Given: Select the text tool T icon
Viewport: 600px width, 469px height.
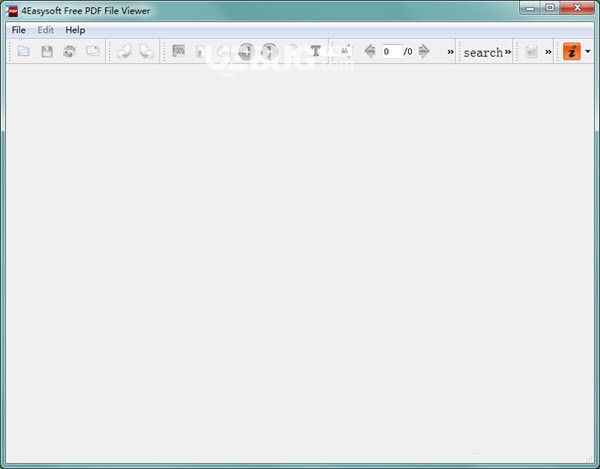Looking at the screenshot, I should pyautogui.click(x=316, y=51).
